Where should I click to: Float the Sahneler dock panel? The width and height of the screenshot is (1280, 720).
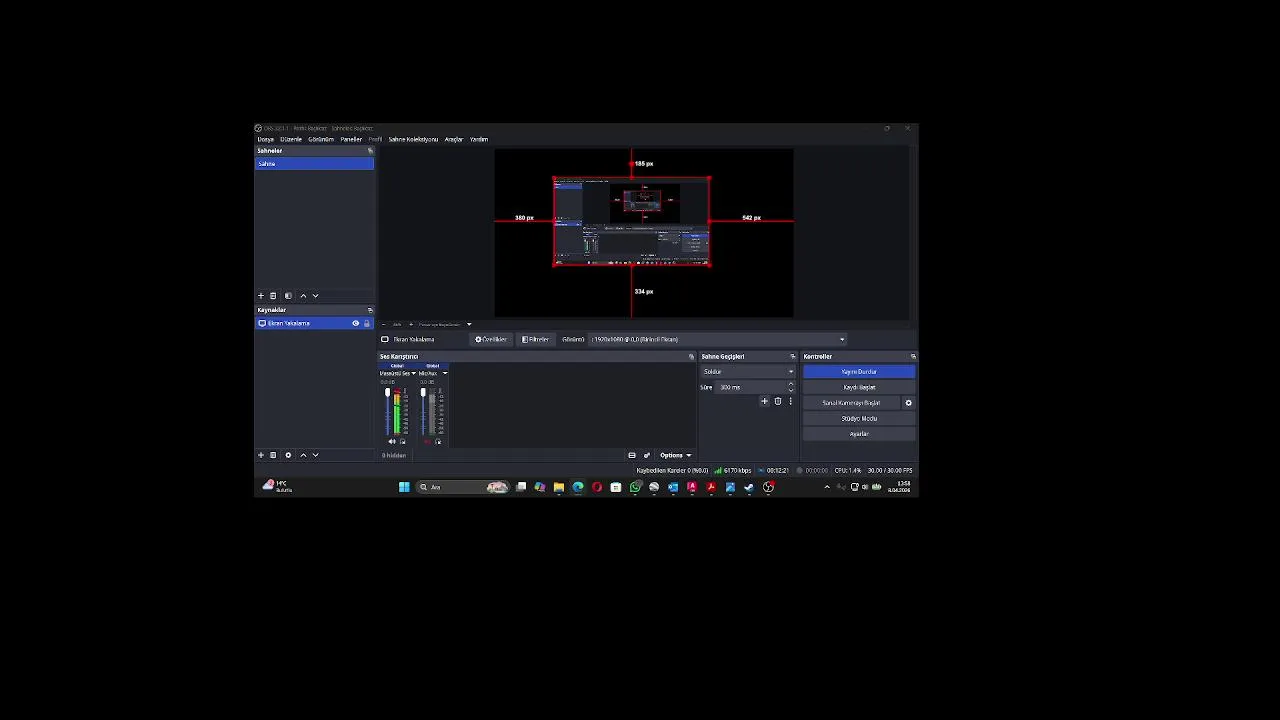(x=370, y=151)
